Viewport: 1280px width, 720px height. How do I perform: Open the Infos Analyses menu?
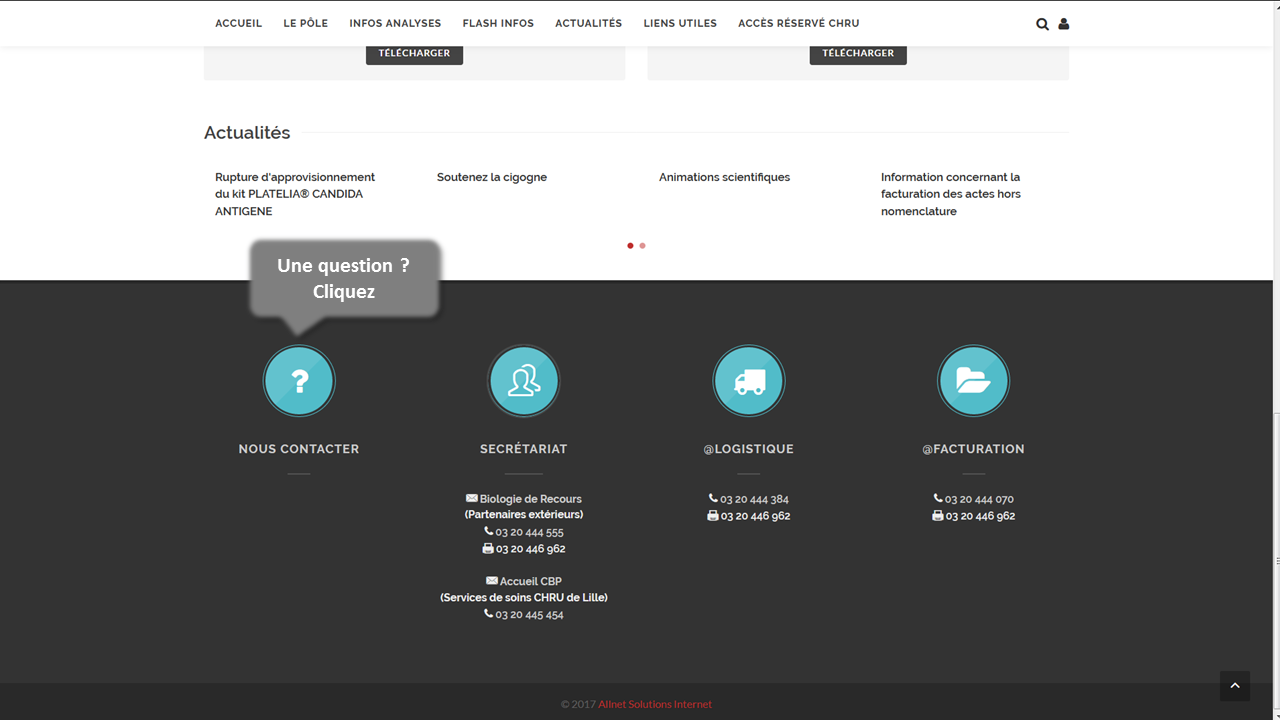pyautogui.click(x=395, y=23)
